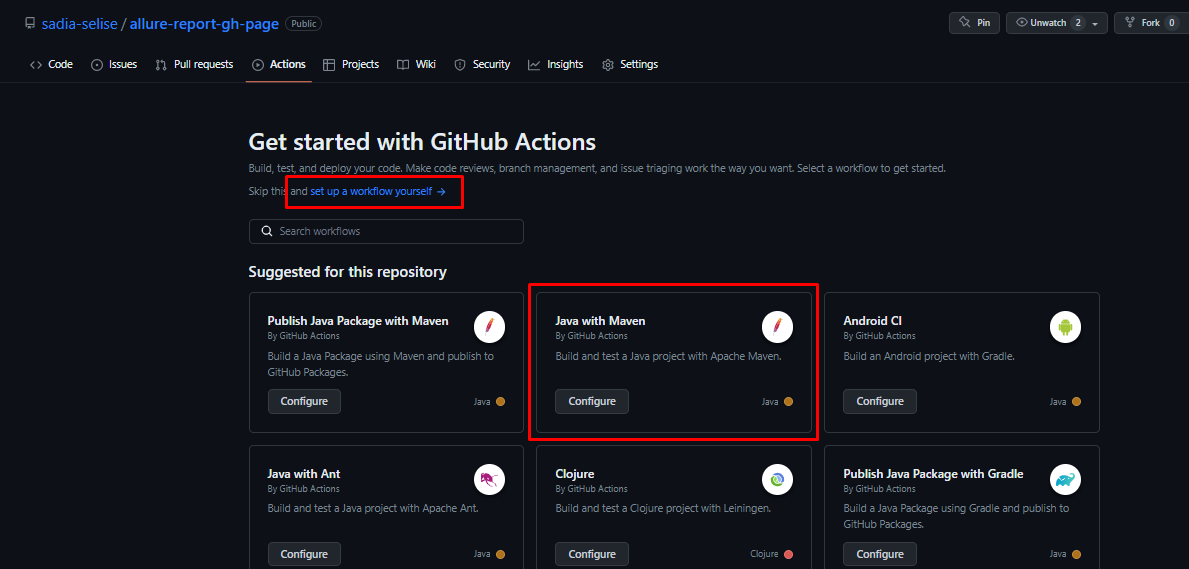Configure the Java with Maven workflow
The image size is (1189, 569).
coord(592,401)
